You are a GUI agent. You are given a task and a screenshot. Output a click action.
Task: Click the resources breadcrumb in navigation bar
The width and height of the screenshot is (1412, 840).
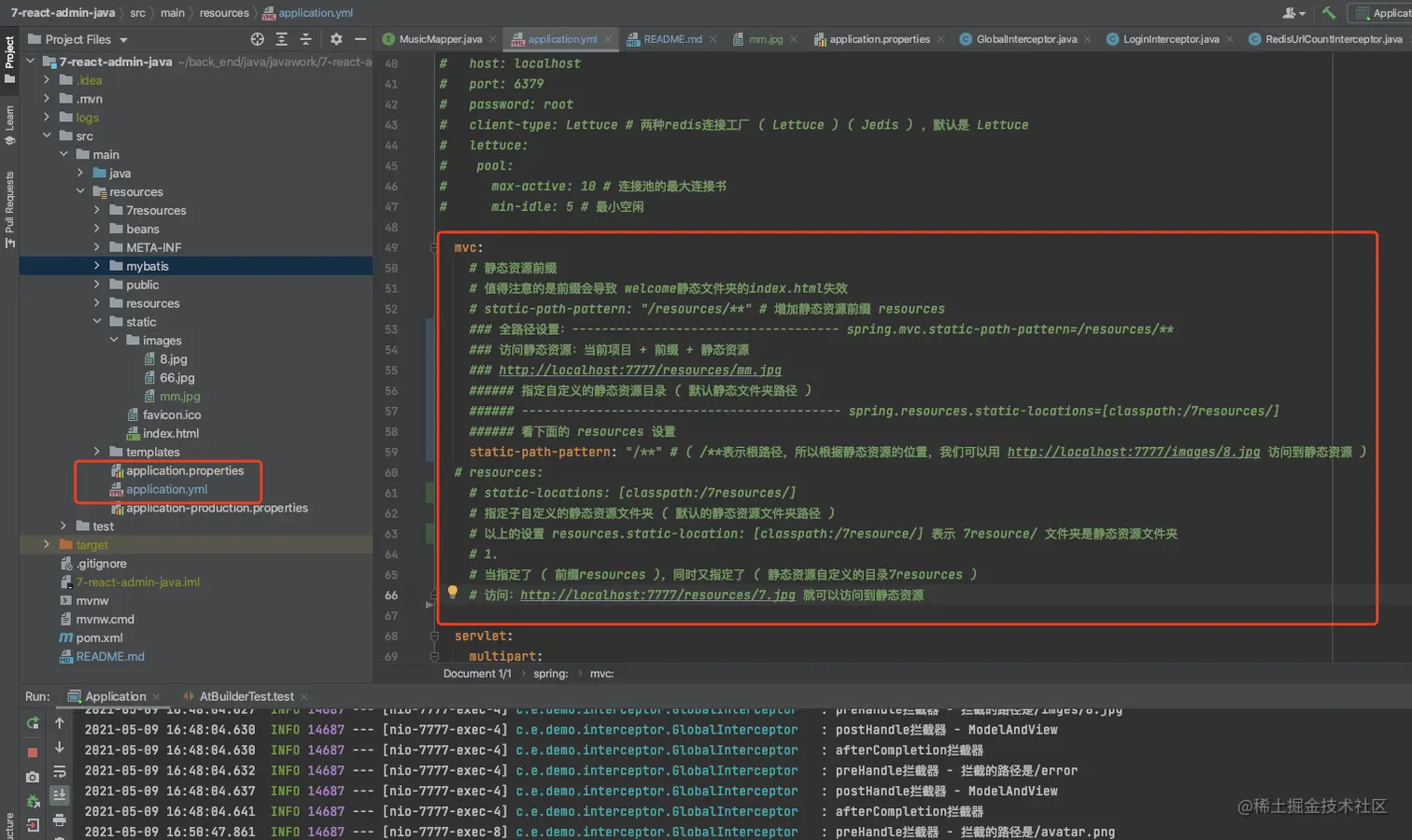point(224,13)
